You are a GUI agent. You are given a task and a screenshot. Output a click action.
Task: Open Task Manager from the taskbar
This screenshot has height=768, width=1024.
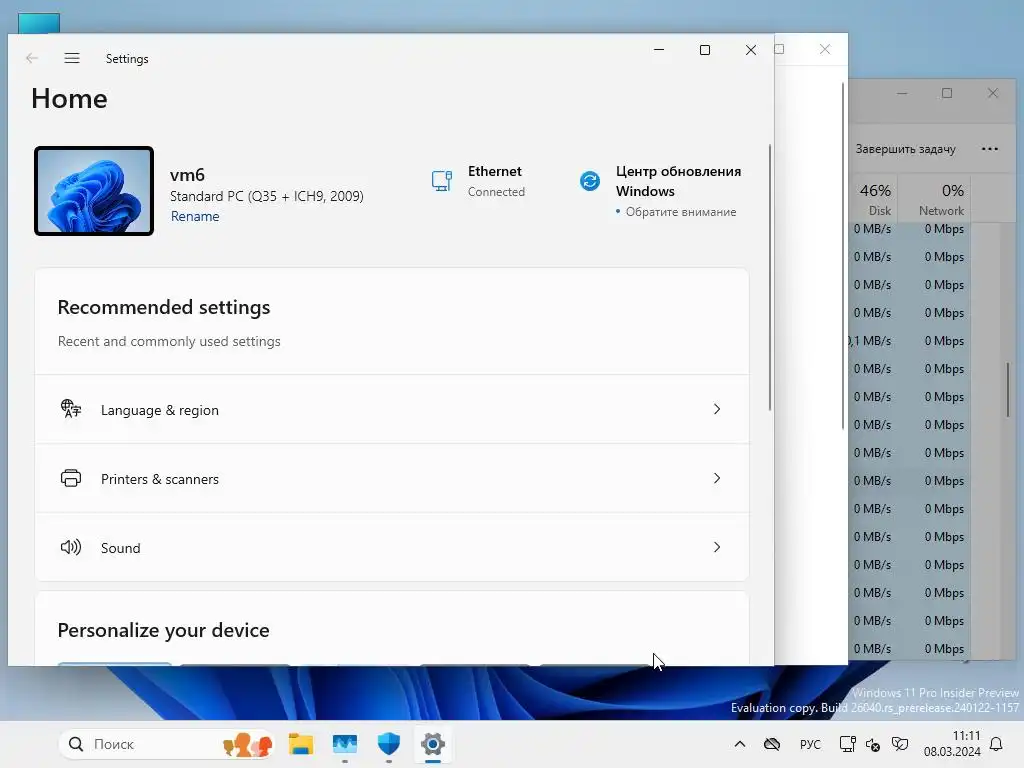(x=344, y=744)
